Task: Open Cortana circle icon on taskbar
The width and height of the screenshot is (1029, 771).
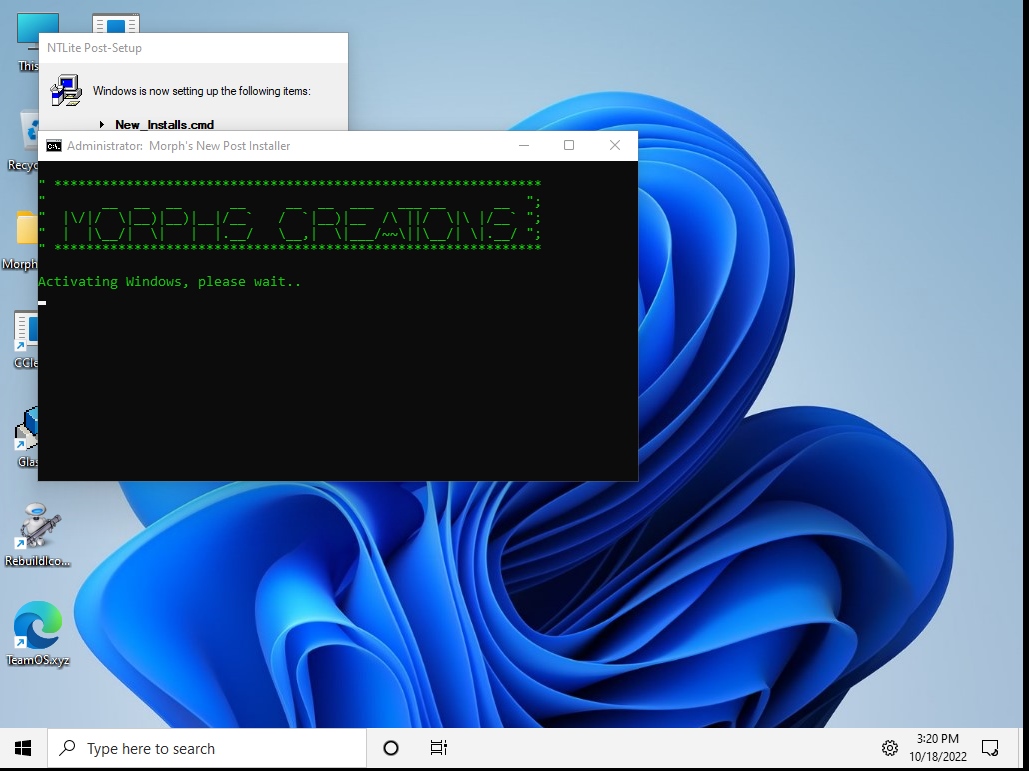Action: coord(390,748)
